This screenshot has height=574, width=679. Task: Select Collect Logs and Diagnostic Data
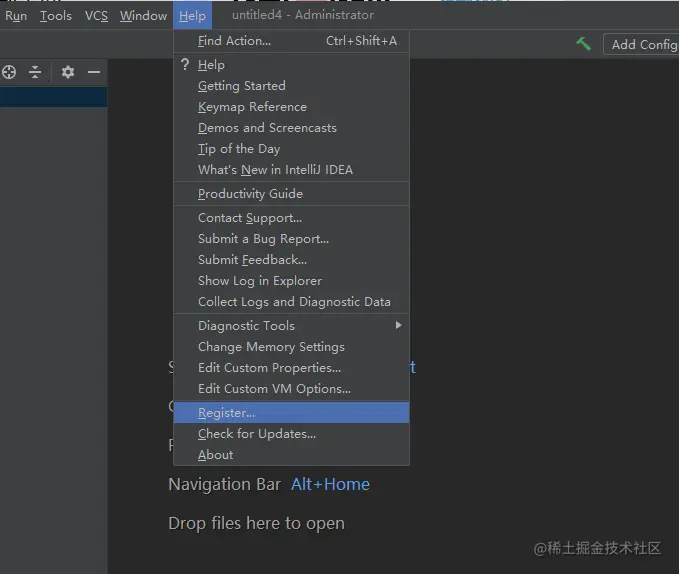click(291, 302)
